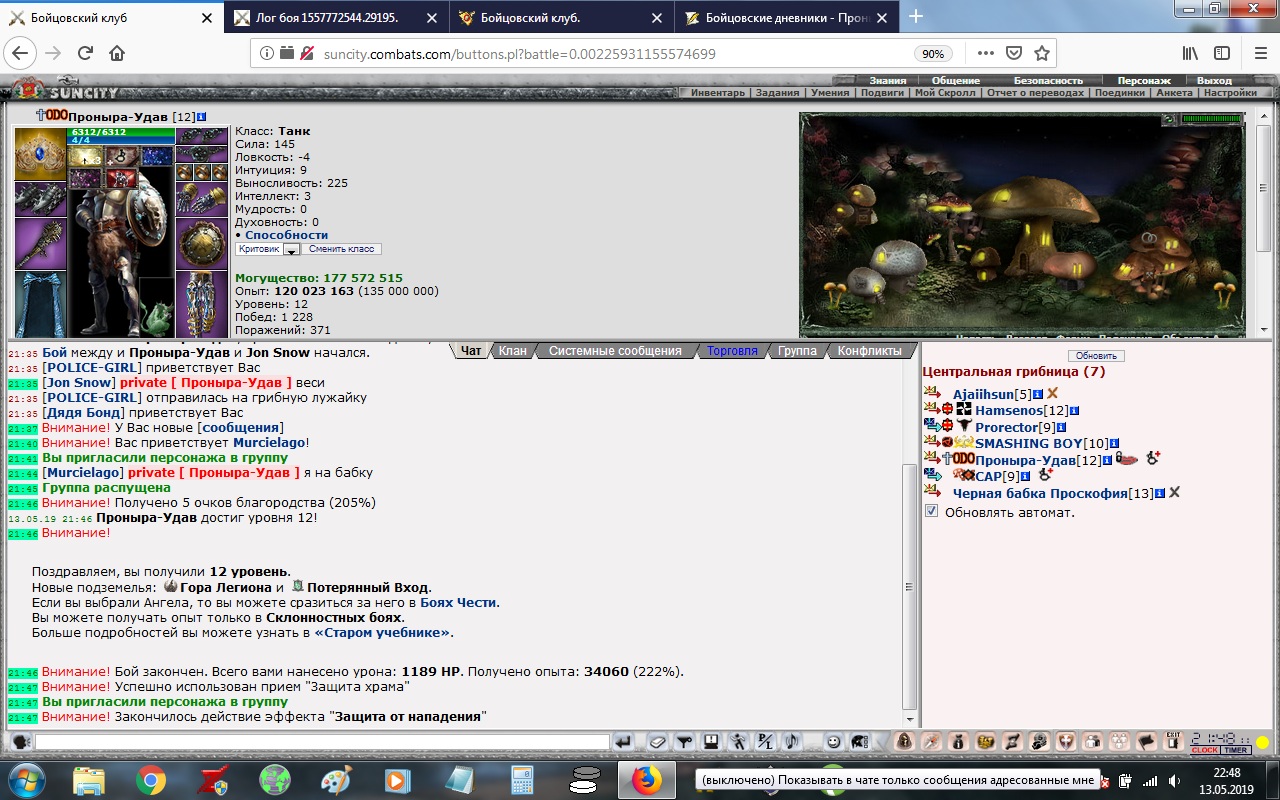Open info icon next to SMASHING BOY

(1113, 443)
